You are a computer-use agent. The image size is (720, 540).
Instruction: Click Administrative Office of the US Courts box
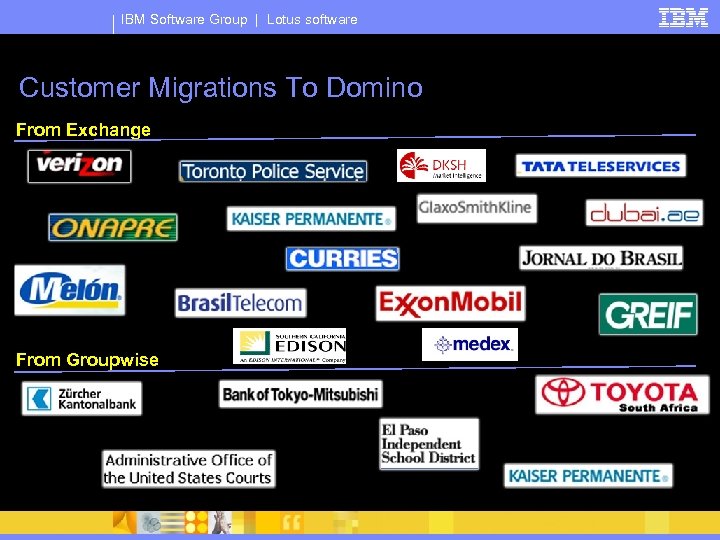coord(188,469)
